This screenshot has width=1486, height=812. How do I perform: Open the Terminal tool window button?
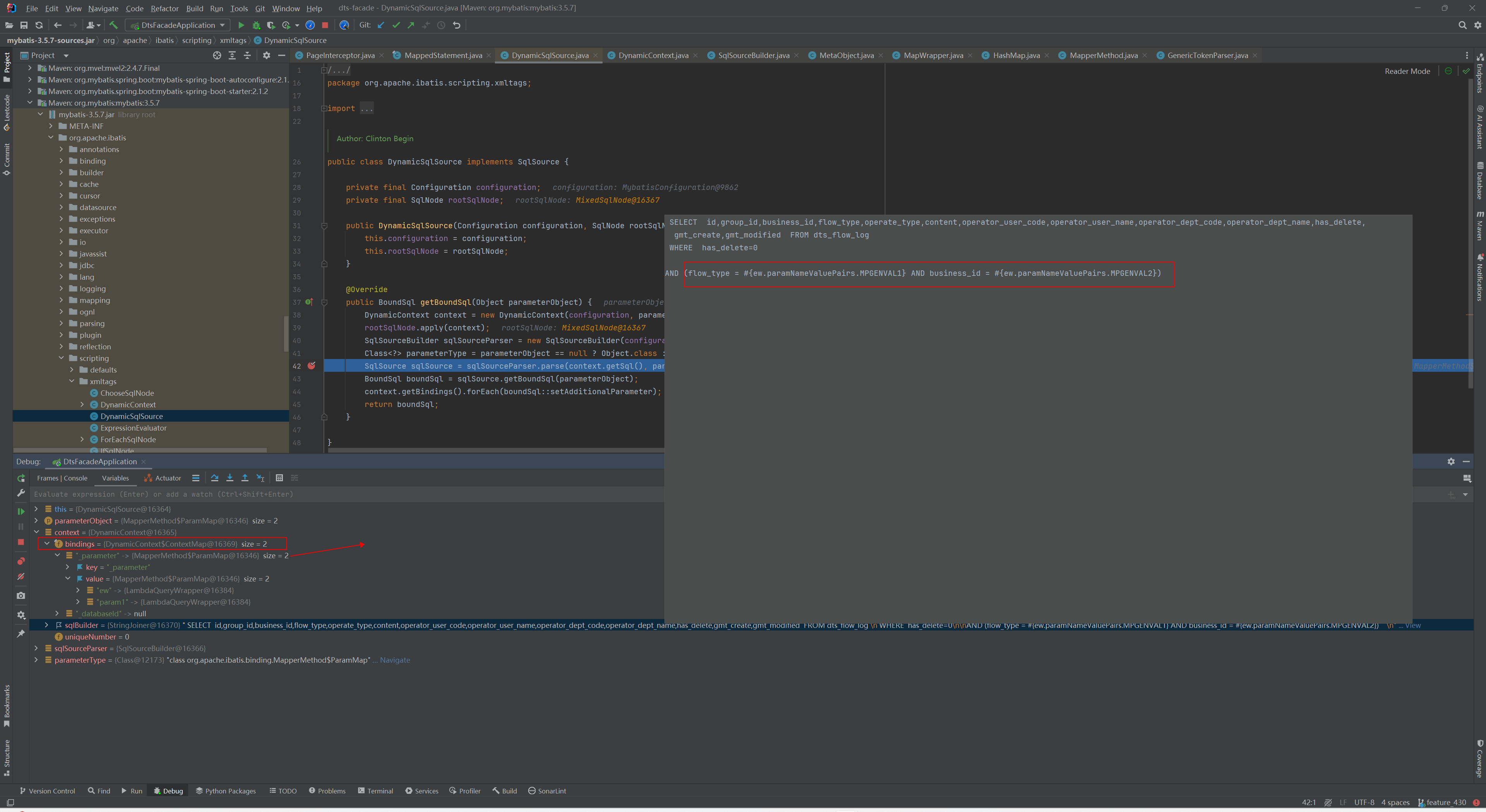(375, 791)
